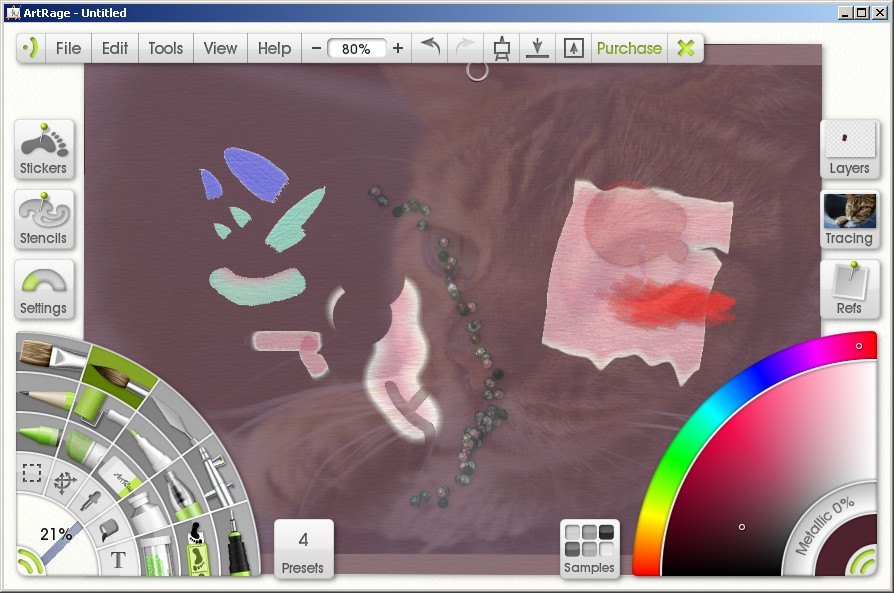Select the Text tool
Image resolution: width=894 pixels, height=593 pixels.
117,558
